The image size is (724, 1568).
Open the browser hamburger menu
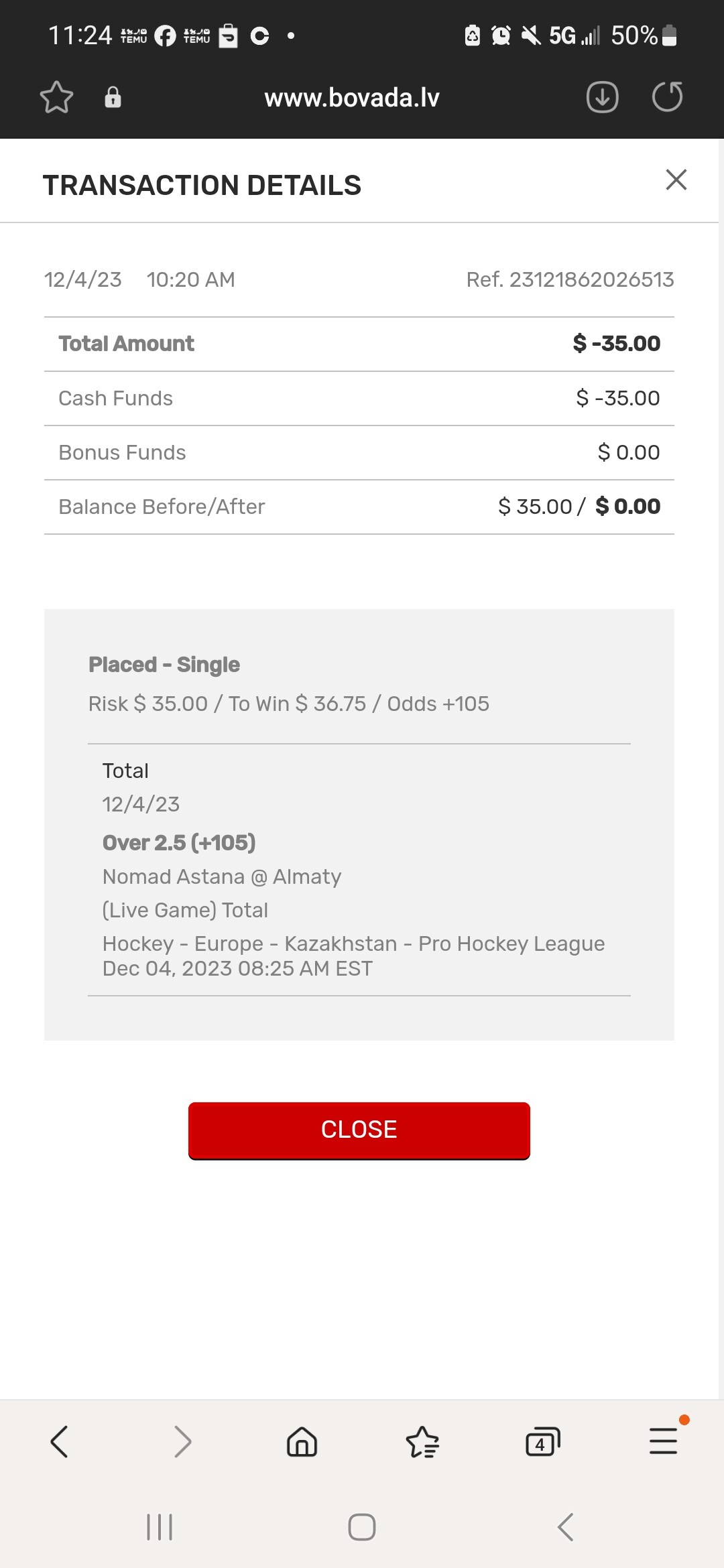[x=663, y=1441]
